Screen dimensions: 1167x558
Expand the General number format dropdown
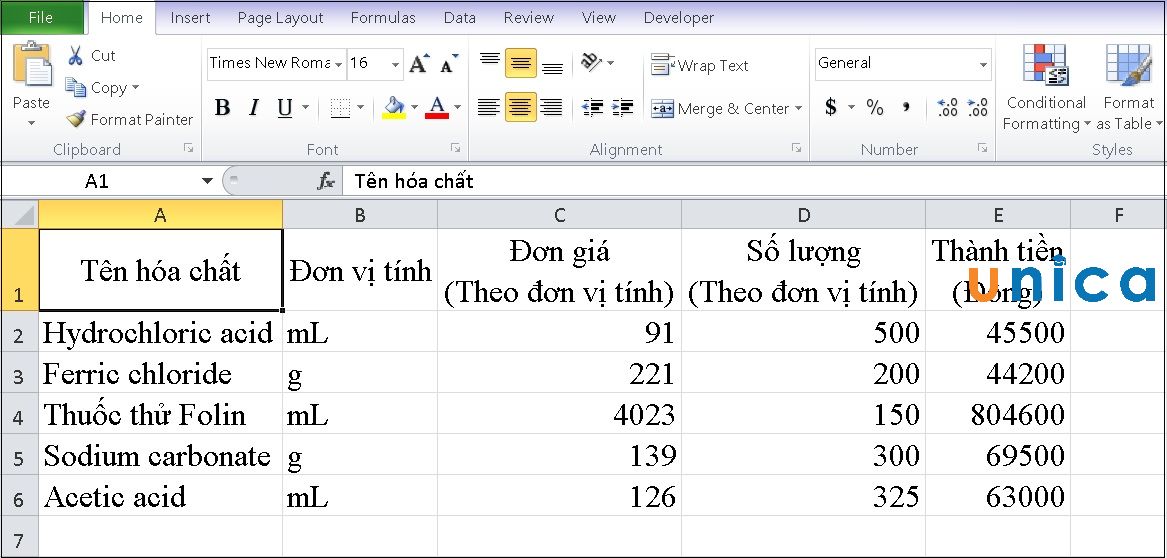tap(983, 64)
